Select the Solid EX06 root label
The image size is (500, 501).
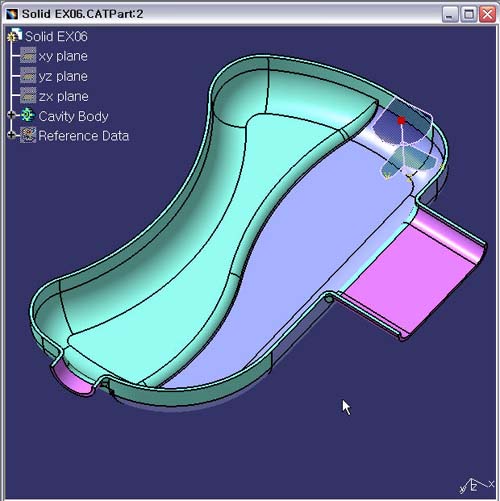coord(56,36)
